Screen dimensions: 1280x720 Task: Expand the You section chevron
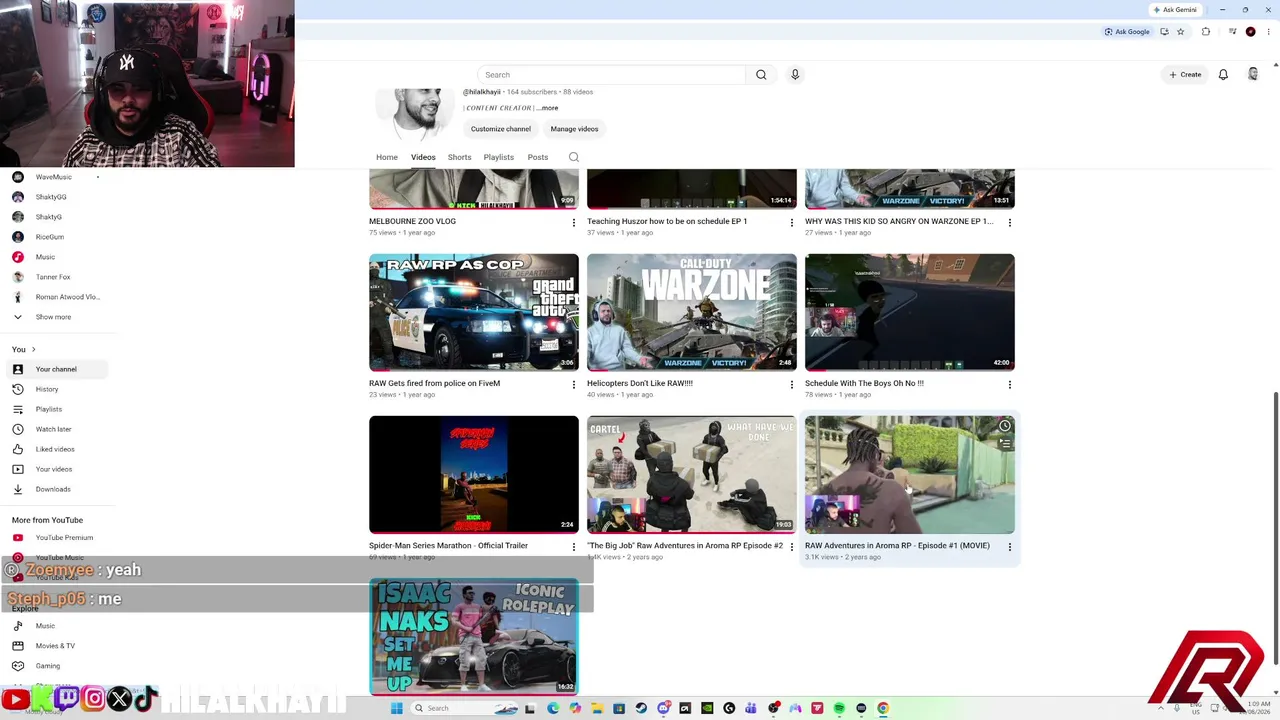pos(33,349)
